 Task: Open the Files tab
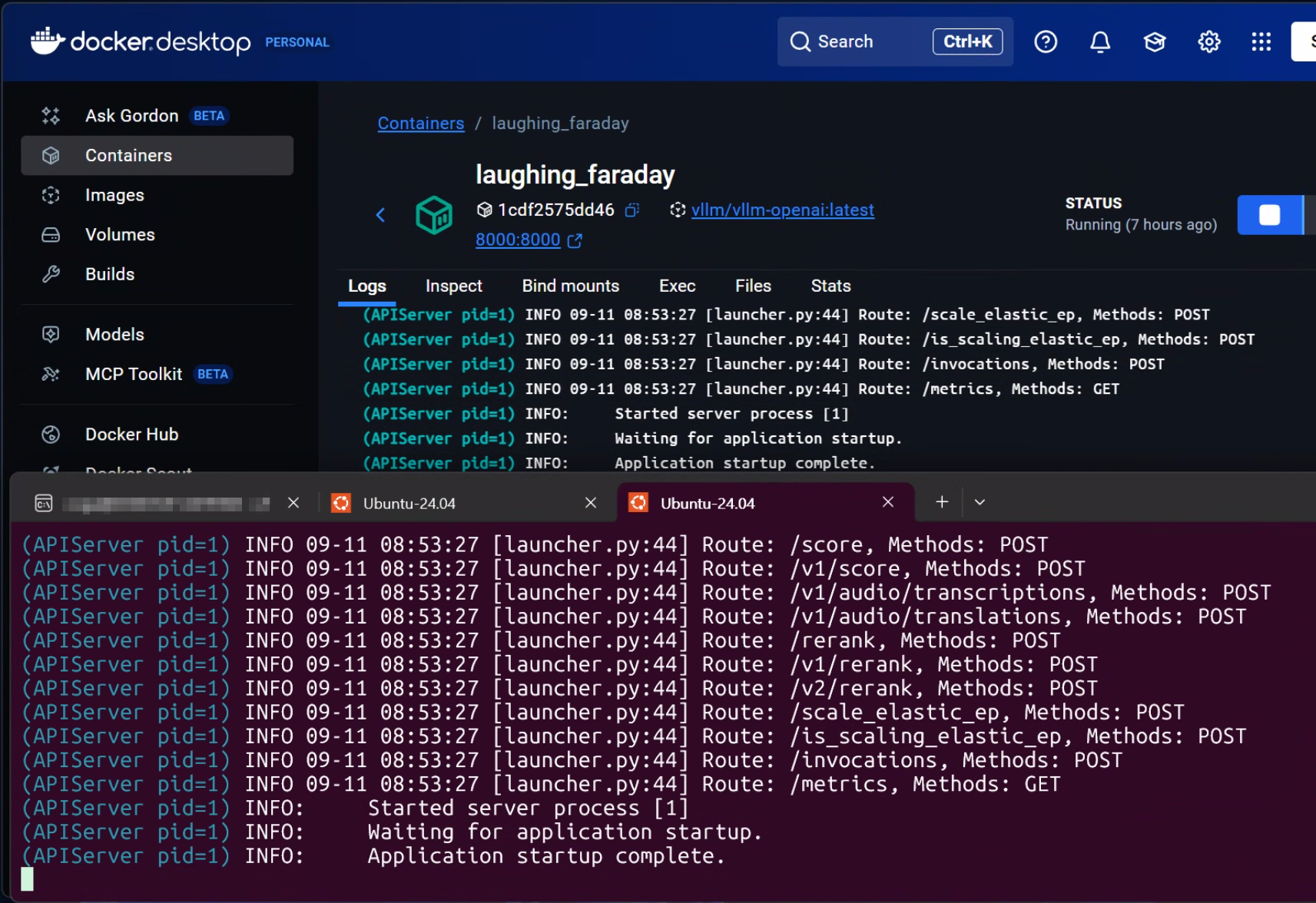tap(754, 286)
